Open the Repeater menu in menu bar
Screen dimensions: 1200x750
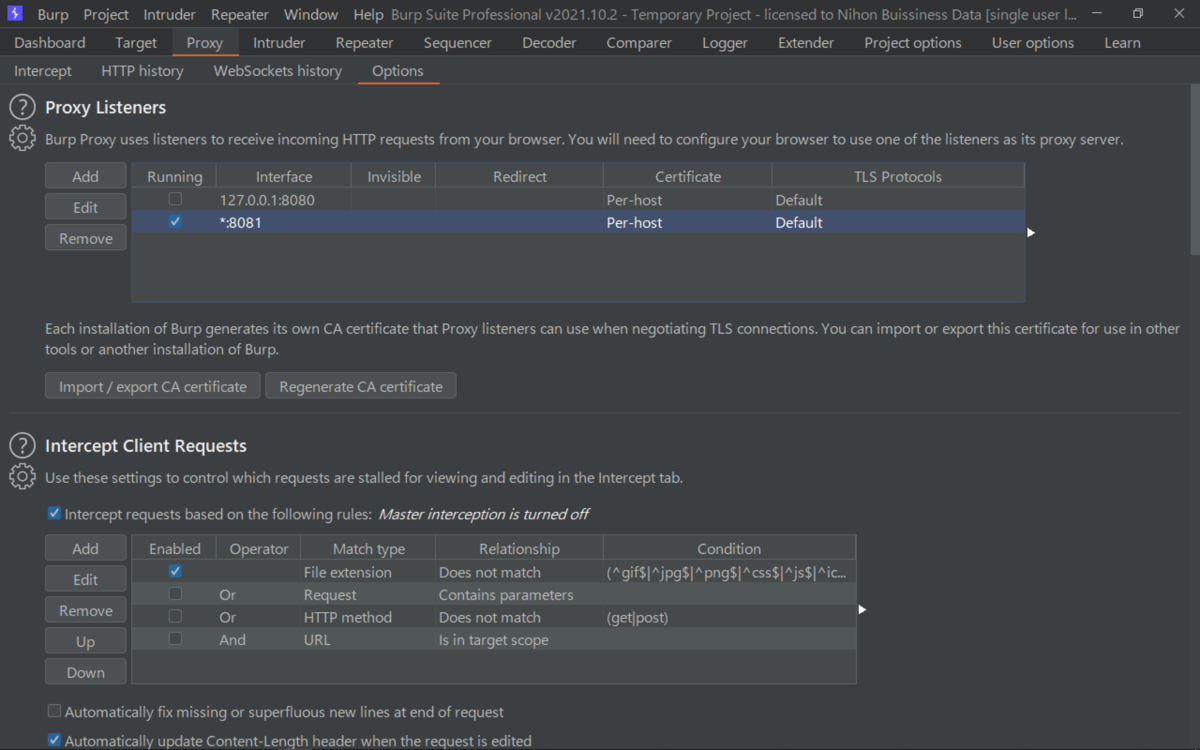240,14
